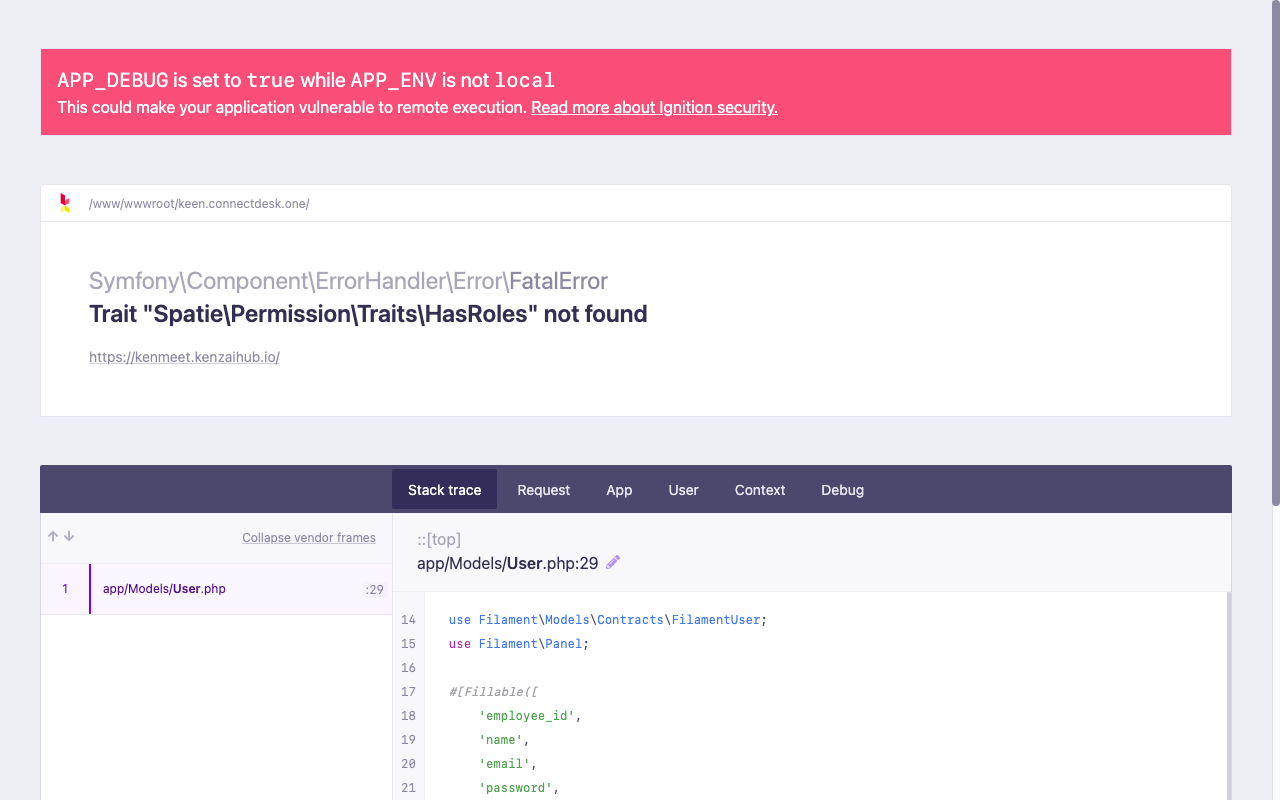Screen dimensions: 1280x800
Task: Click the 'password' code line
Action: (519, 788)
